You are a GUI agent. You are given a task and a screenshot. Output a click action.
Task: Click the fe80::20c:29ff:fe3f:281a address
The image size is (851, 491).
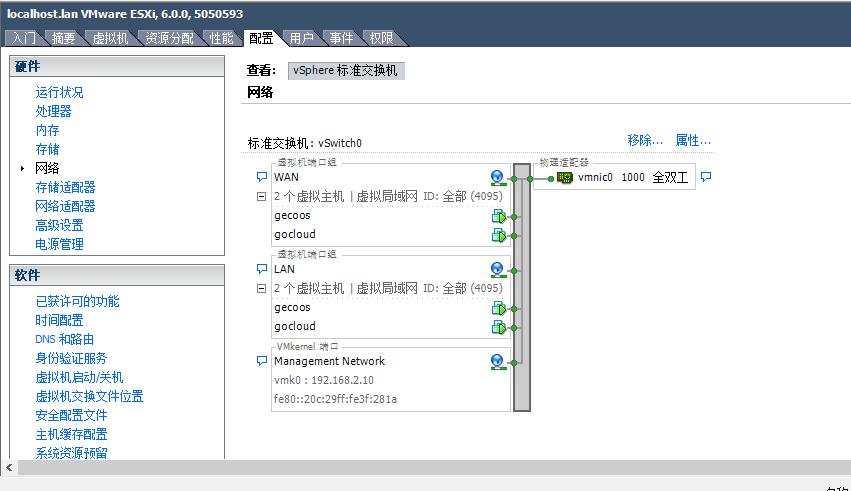(x=335, y=399)
